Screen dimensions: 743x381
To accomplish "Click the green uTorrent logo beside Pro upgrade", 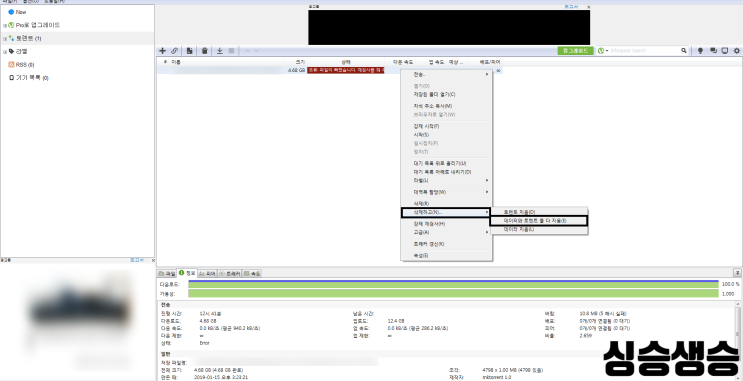I will (x=11, y=25).
